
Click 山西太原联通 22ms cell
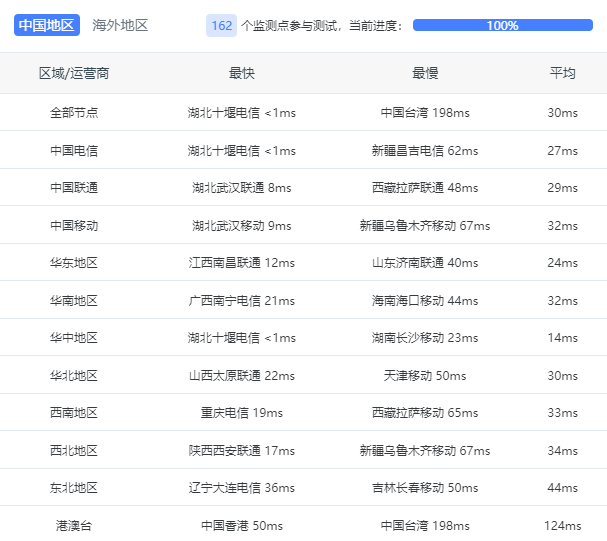[x=242, y=376]
